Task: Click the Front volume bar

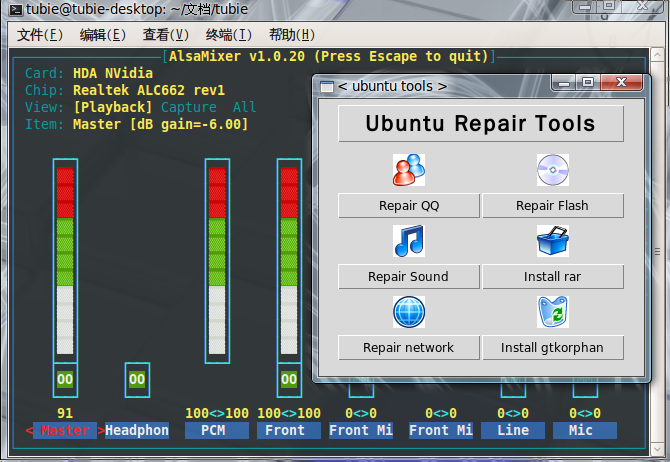Action: coord(289,261)
